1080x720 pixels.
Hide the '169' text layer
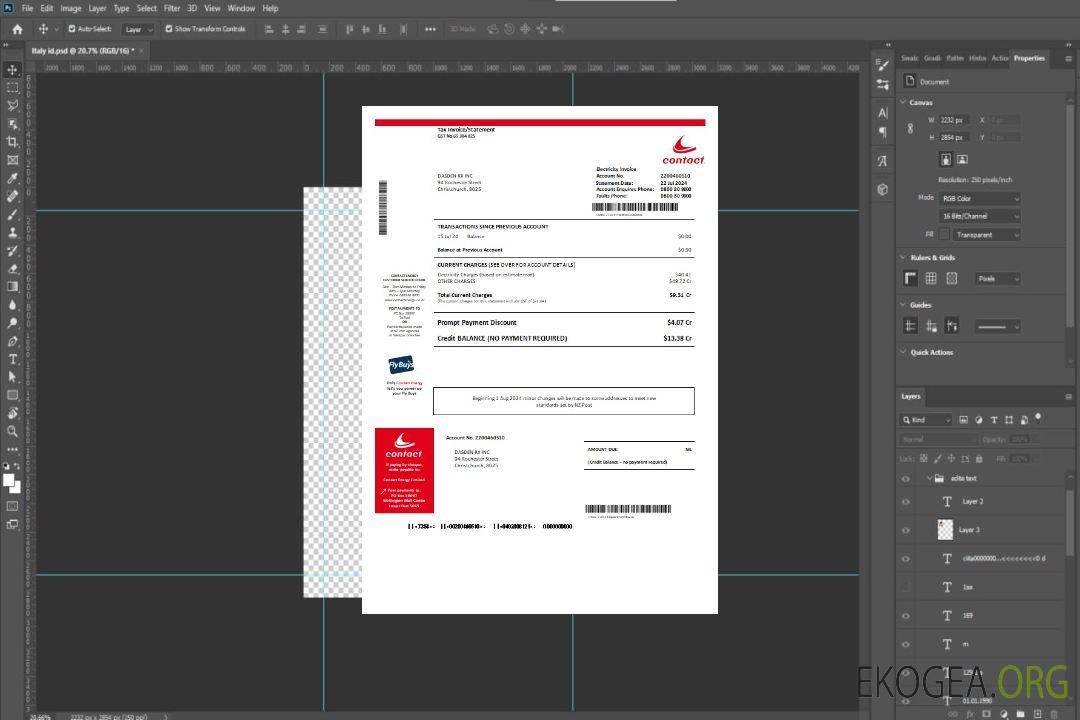tap(906, 615)
